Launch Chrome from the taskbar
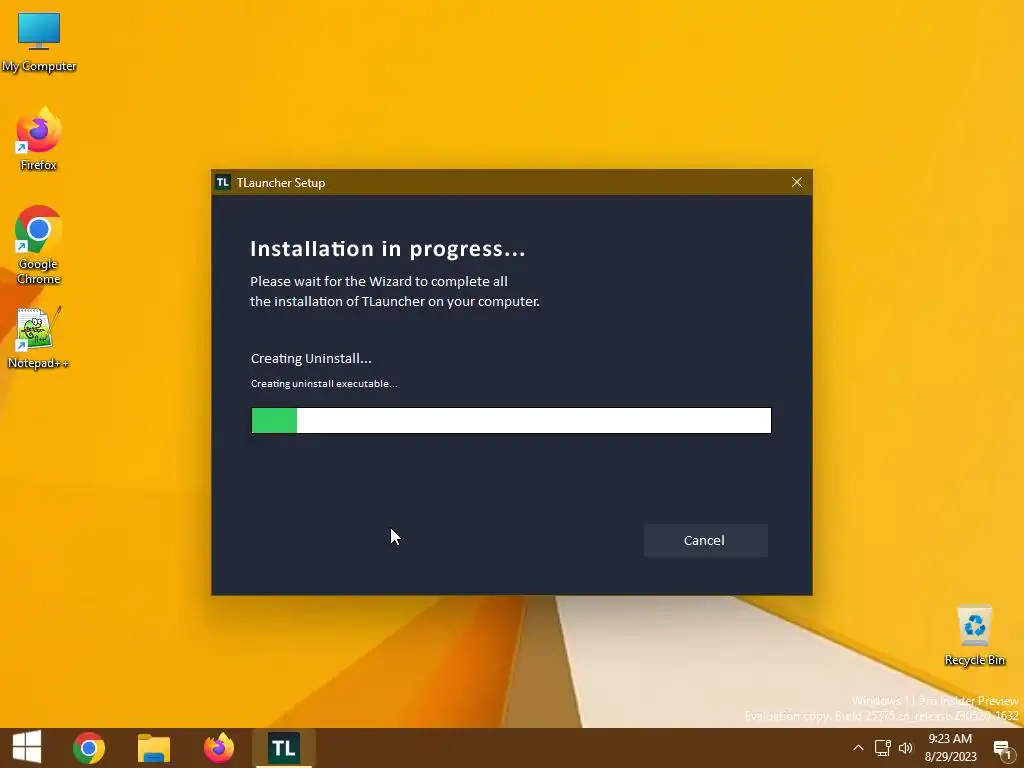 click(89, 748)
